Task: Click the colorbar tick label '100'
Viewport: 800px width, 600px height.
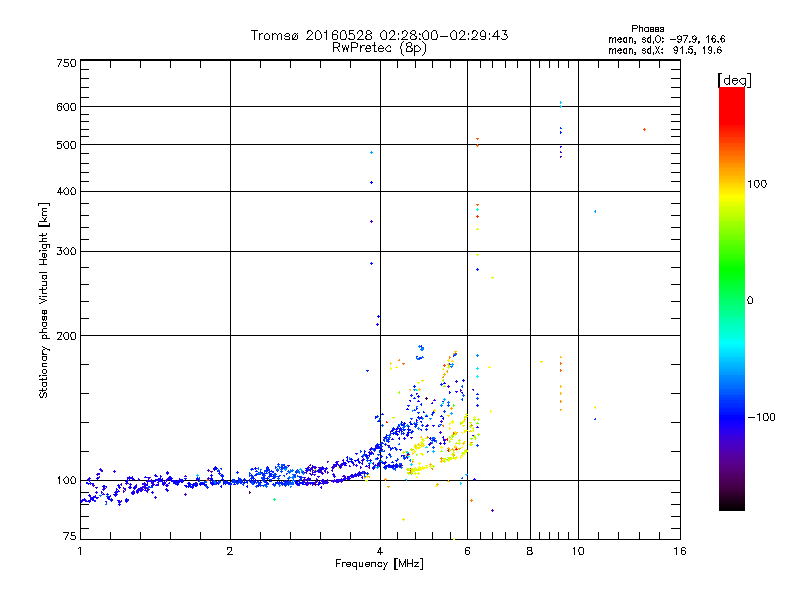Action: point(757,184)
